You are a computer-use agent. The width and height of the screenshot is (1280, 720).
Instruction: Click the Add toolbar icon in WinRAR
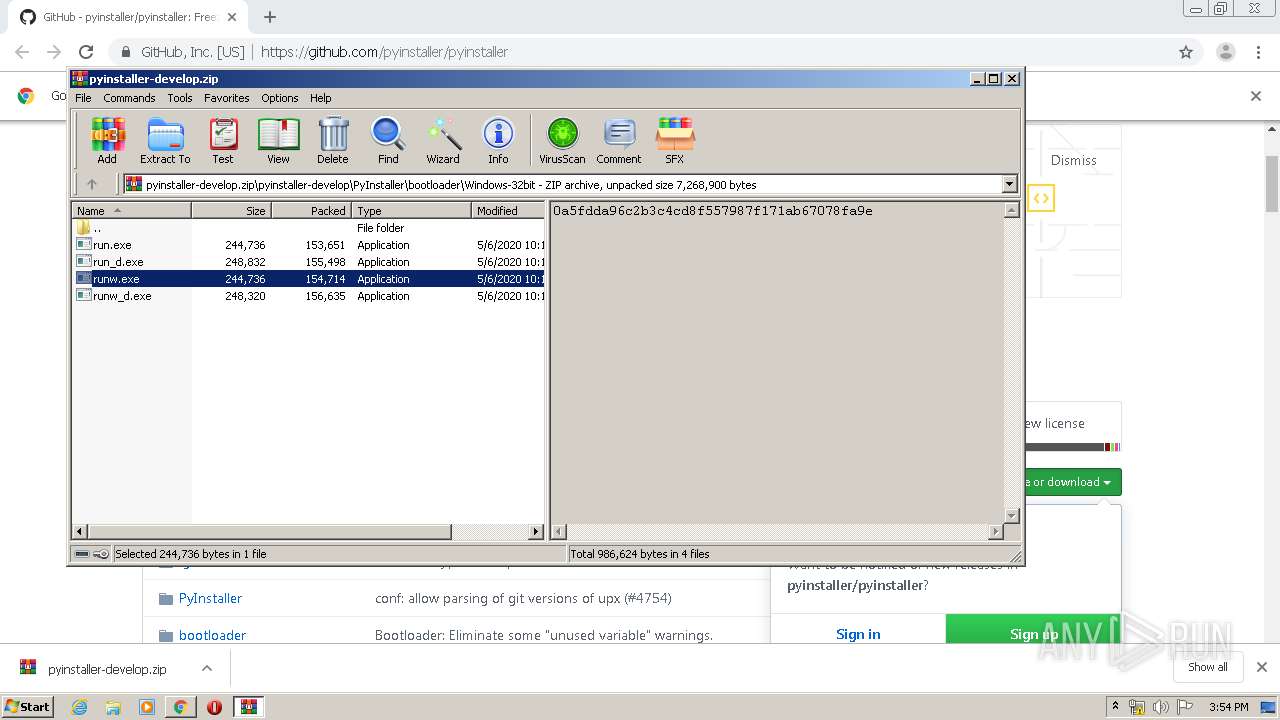tap(107, 141)
